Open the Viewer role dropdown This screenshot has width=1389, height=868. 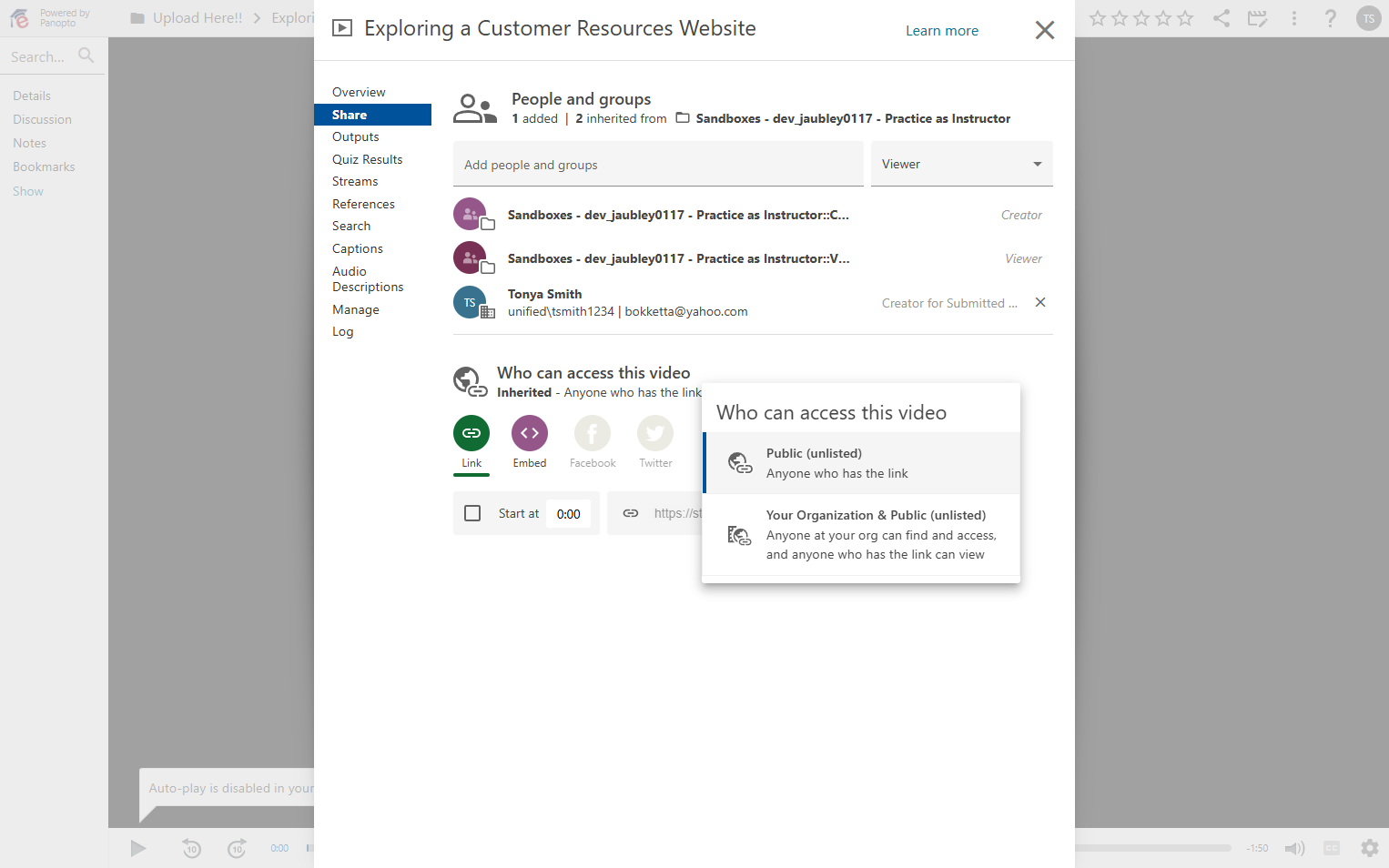(x=962, y=164)
